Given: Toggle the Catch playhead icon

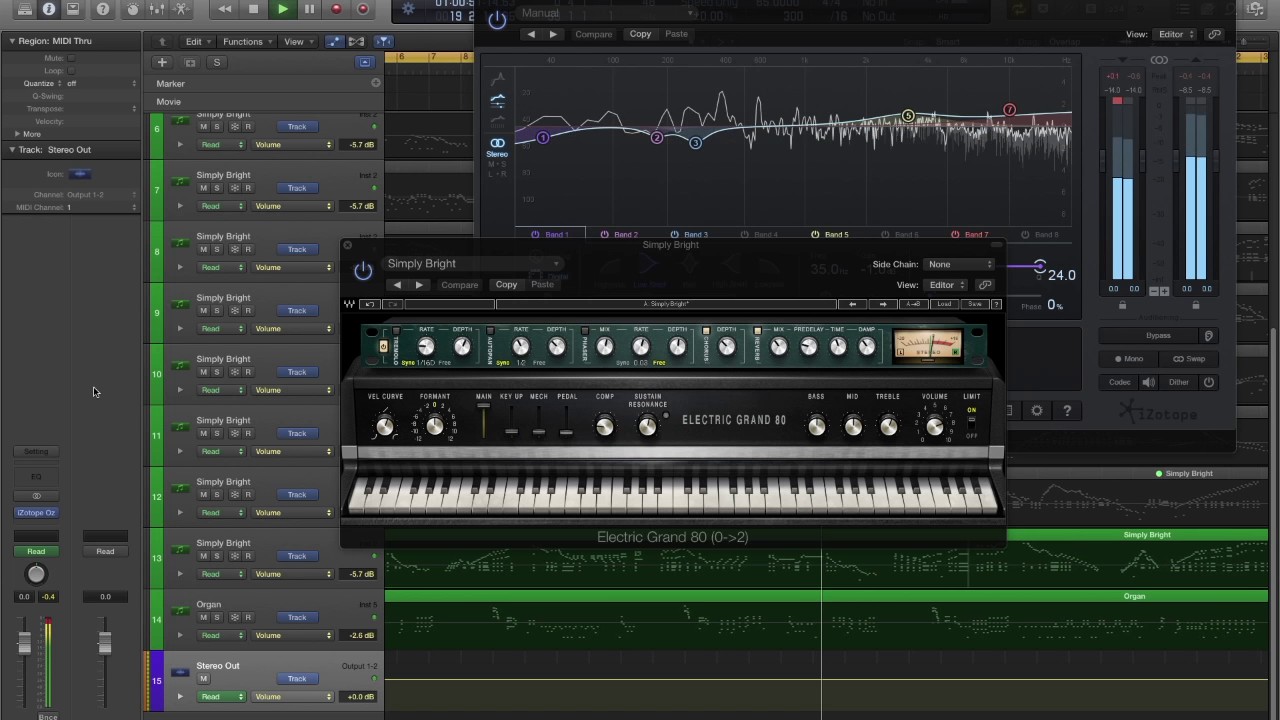Looking at the screenshot, I should 383,42.
